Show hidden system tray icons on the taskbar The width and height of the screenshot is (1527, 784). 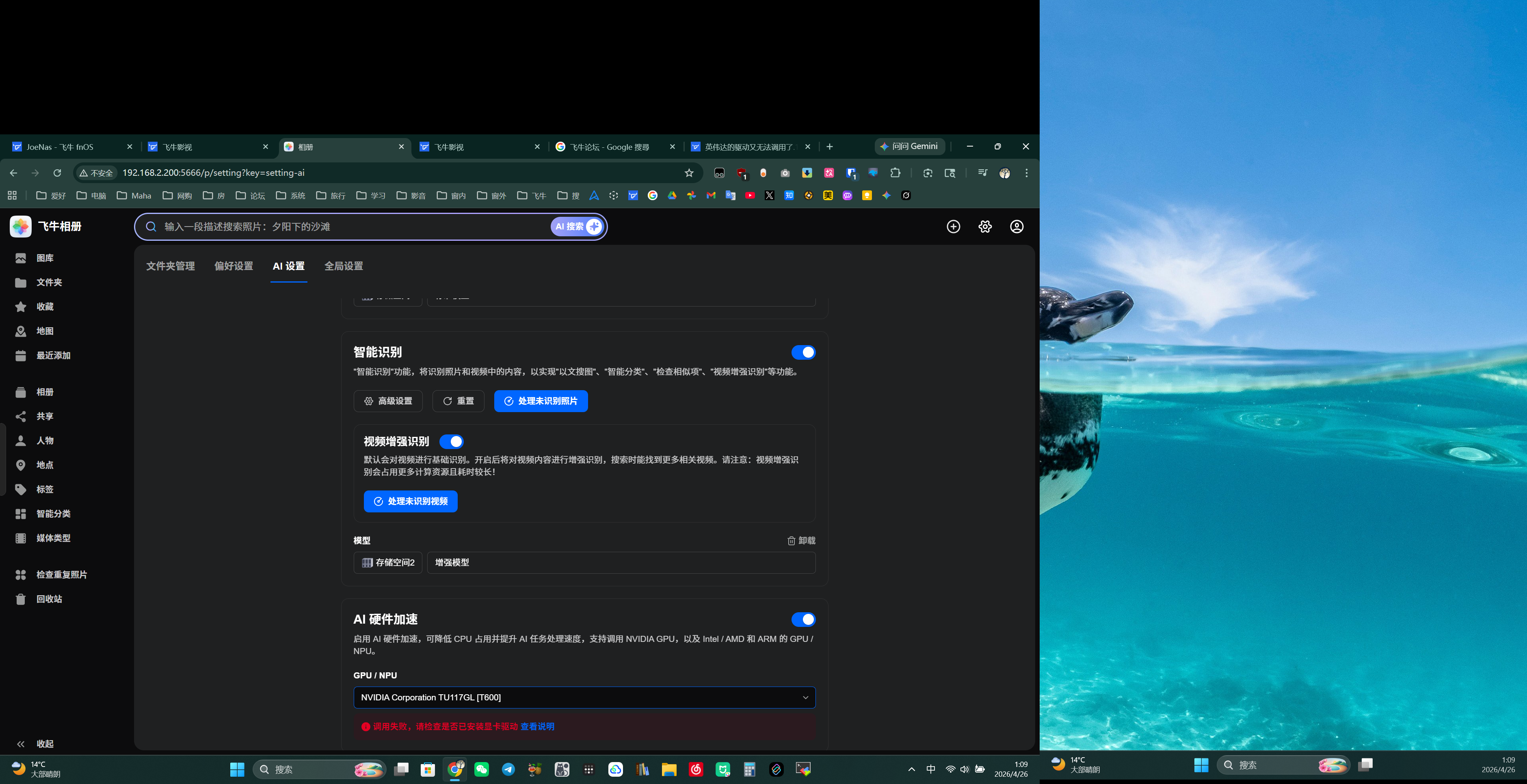(x=911, y=769)
